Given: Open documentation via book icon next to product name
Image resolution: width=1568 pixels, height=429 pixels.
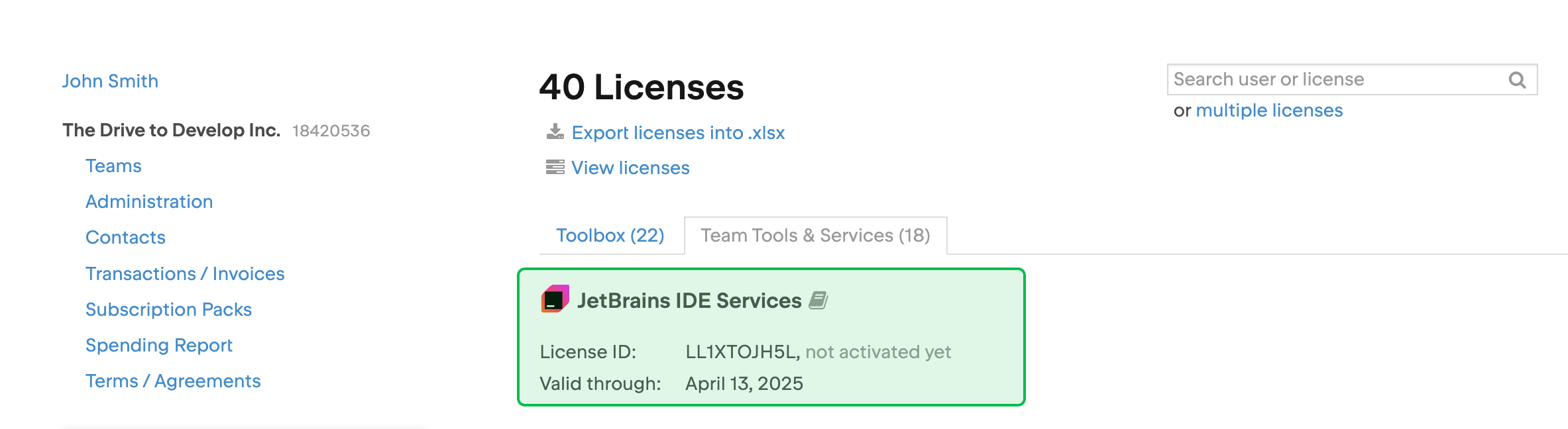Looking at the screenshot, I should pyautogui.click(x=820, y=299).
